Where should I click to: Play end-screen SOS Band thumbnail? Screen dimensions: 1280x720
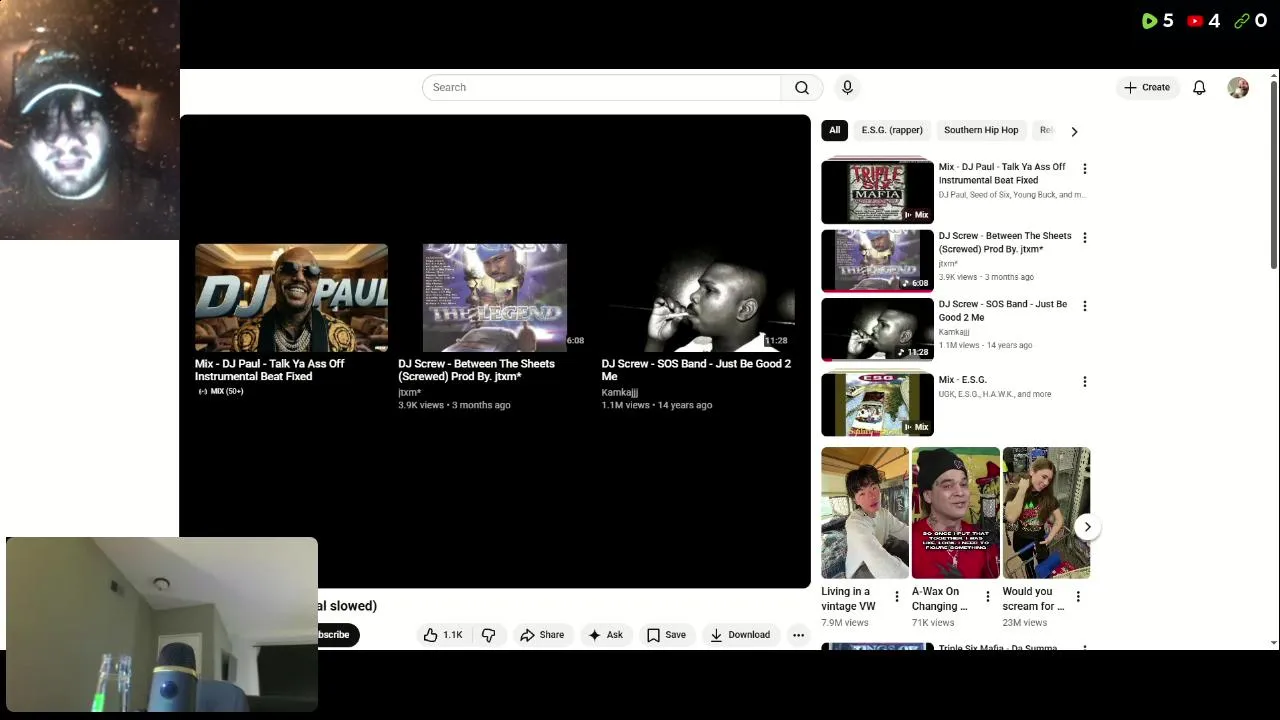[698, 298]
